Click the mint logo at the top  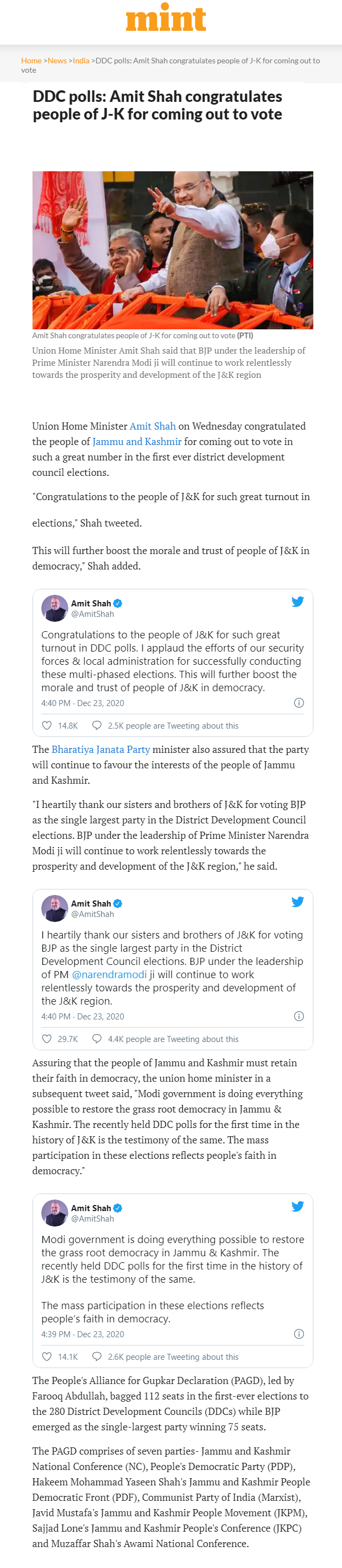(x=166, y=19)
